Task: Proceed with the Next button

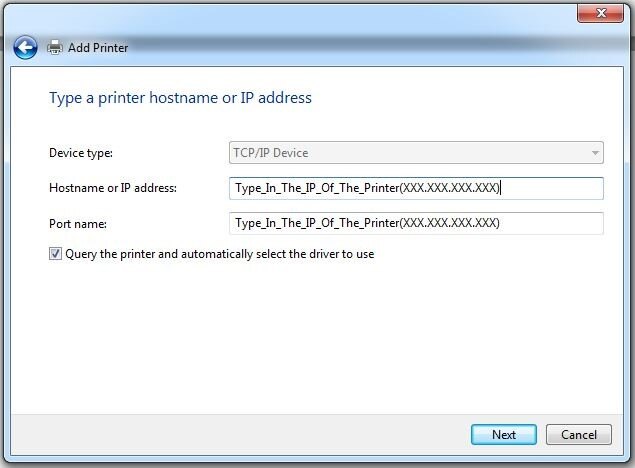Action: 504,434
